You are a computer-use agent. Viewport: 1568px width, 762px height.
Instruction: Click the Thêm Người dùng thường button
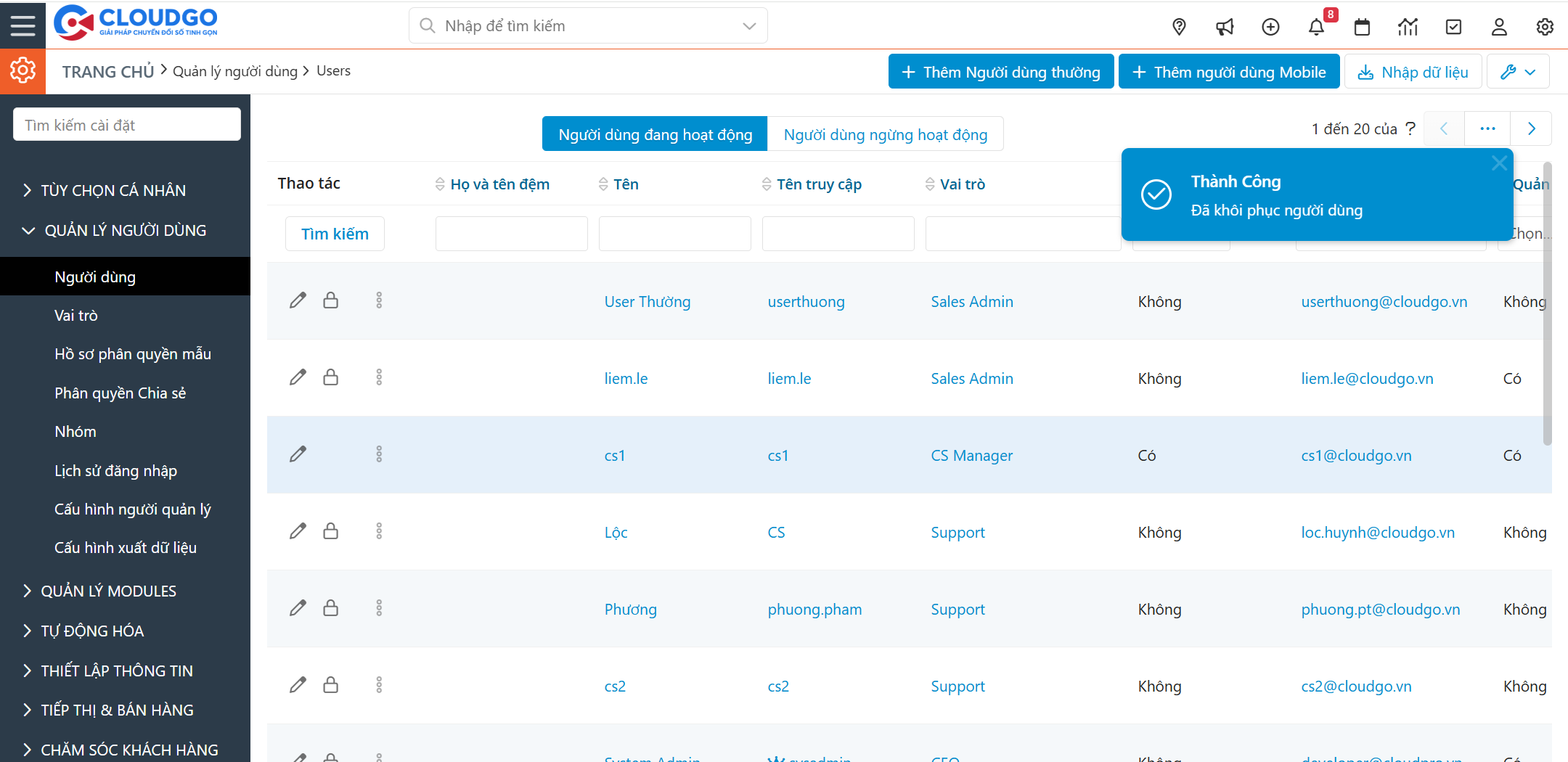[x=1001, y=72]
